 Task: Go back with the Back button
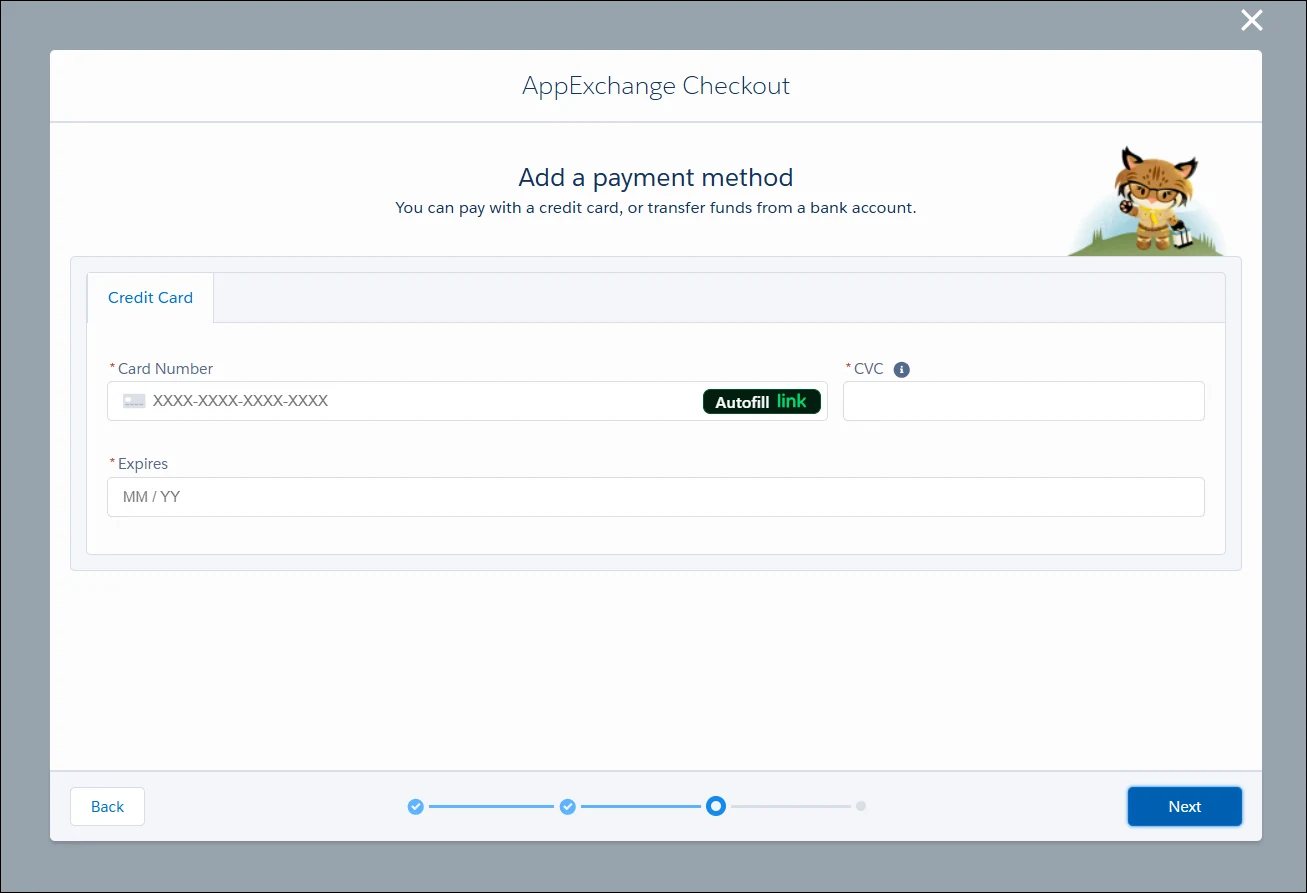[107, 807]
